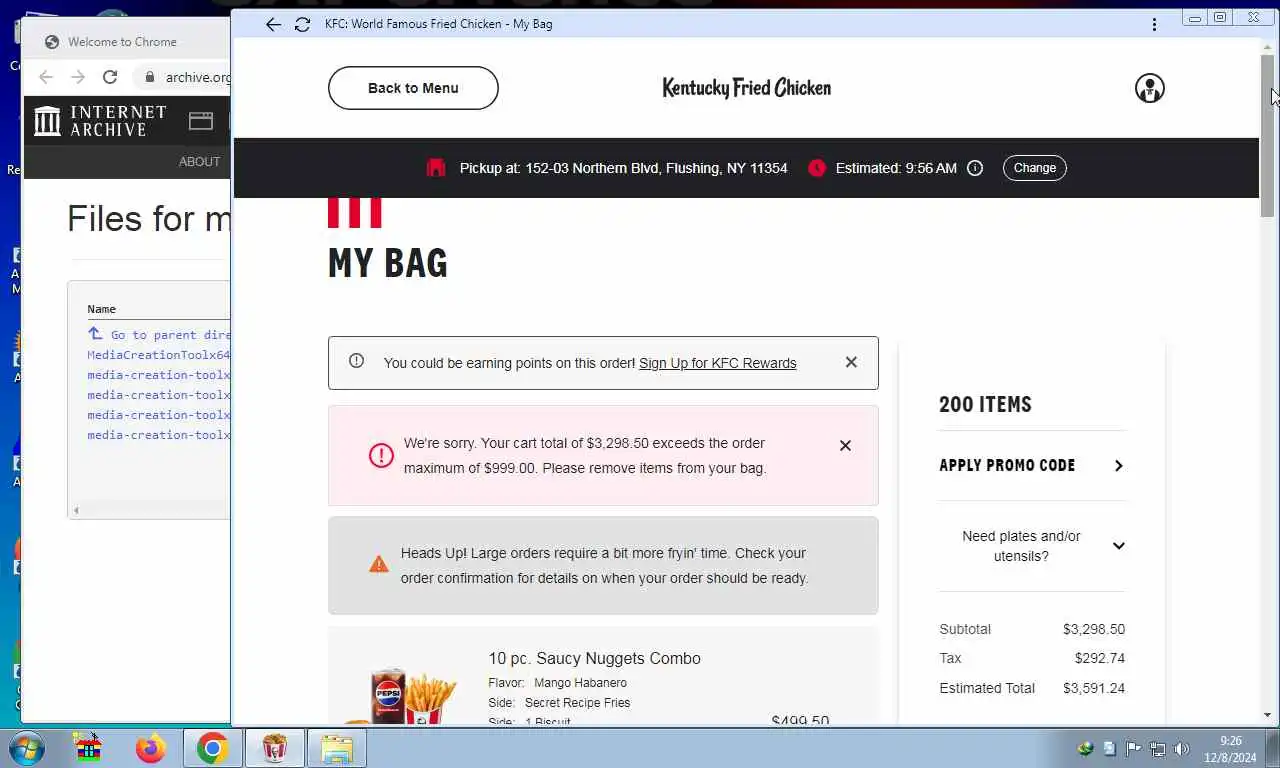Screen dimensions: 1280x768
Task: Launch Firefox from the taskbar
Action: [x=151, y=748]
